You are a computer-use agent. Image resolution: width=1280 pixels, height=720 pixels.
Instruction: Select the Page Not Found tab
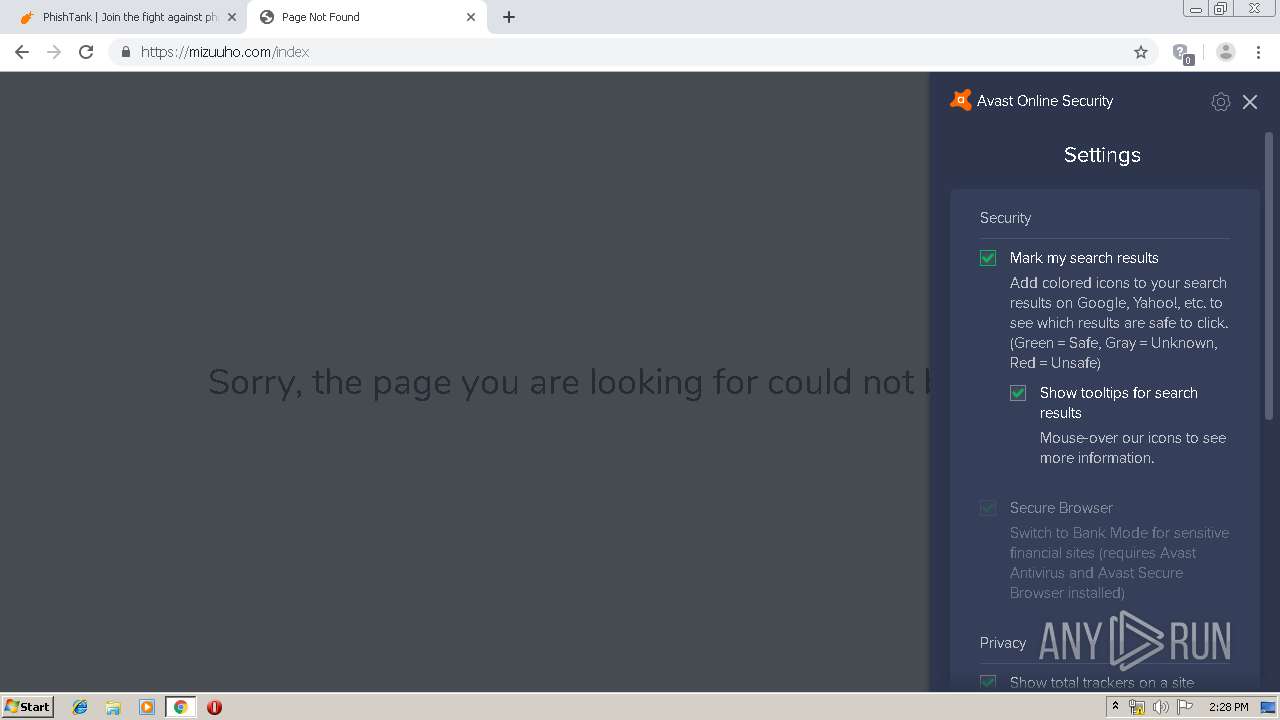click(x=365, y=17)
